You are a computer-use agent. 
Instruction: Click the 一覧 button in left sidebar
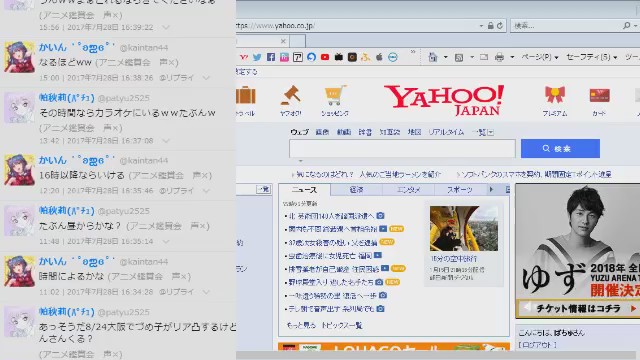[x=263, y=189]
